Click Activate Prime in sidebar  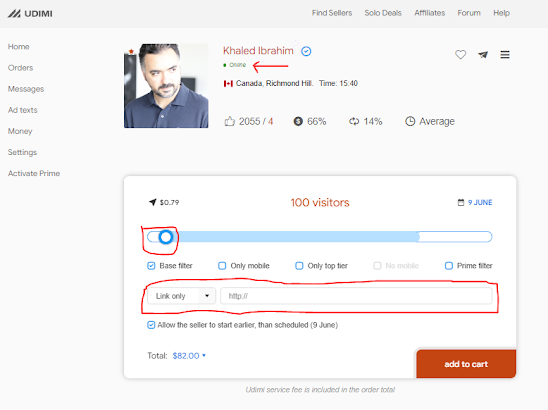click(x=34, y=173)
